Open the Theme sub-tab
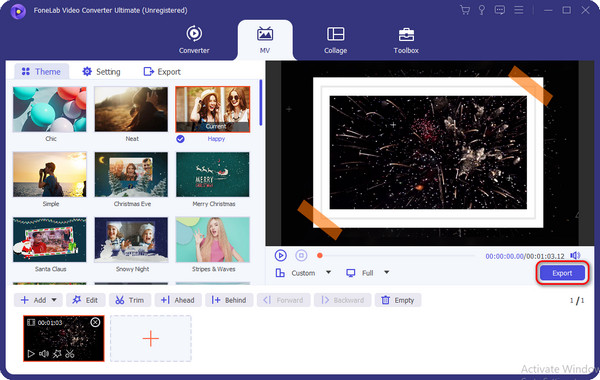This screenshot has height=380, width=600. (x=41, y=72)
